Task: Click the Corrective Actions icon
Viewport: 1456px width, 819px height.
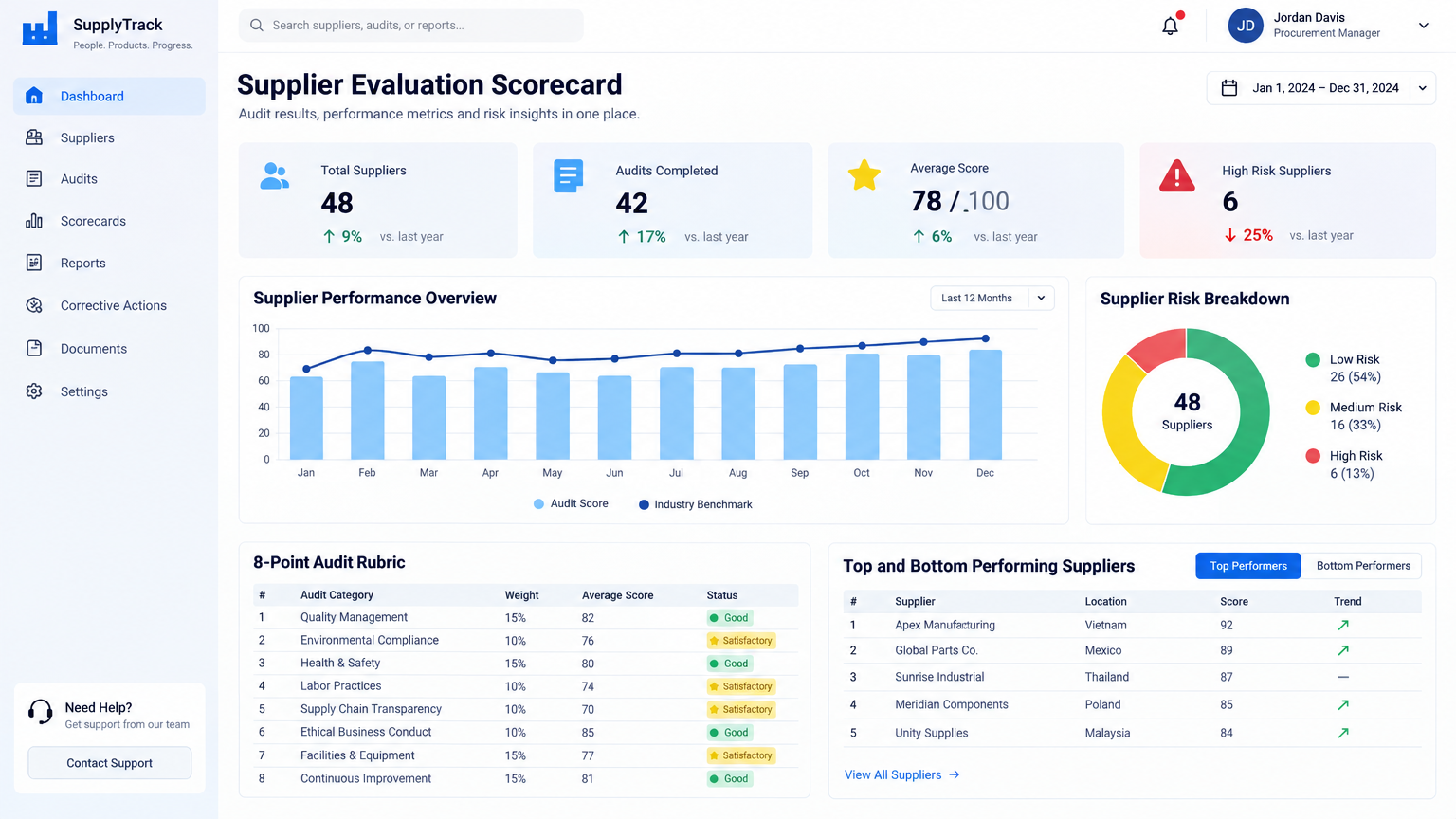Action: click(x=34, y=305)
